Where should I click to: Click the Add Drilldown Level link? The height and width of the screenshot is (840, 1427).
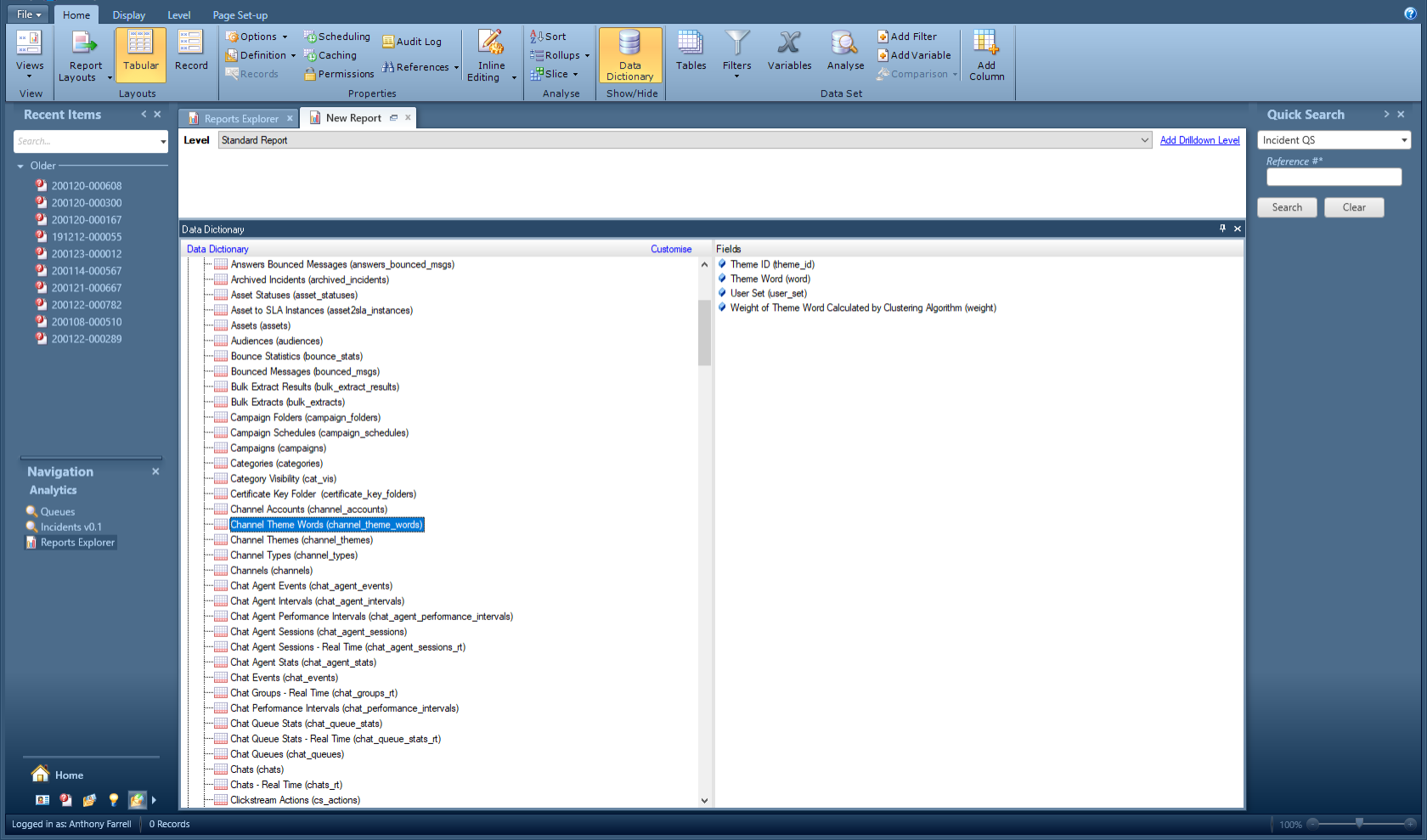click(1199, 139)
